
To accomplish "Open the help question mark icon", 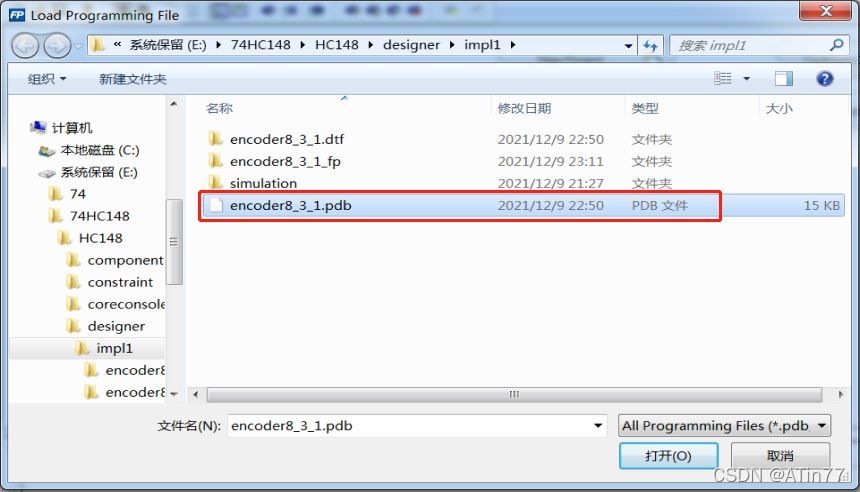I will (x=824, y=79).
